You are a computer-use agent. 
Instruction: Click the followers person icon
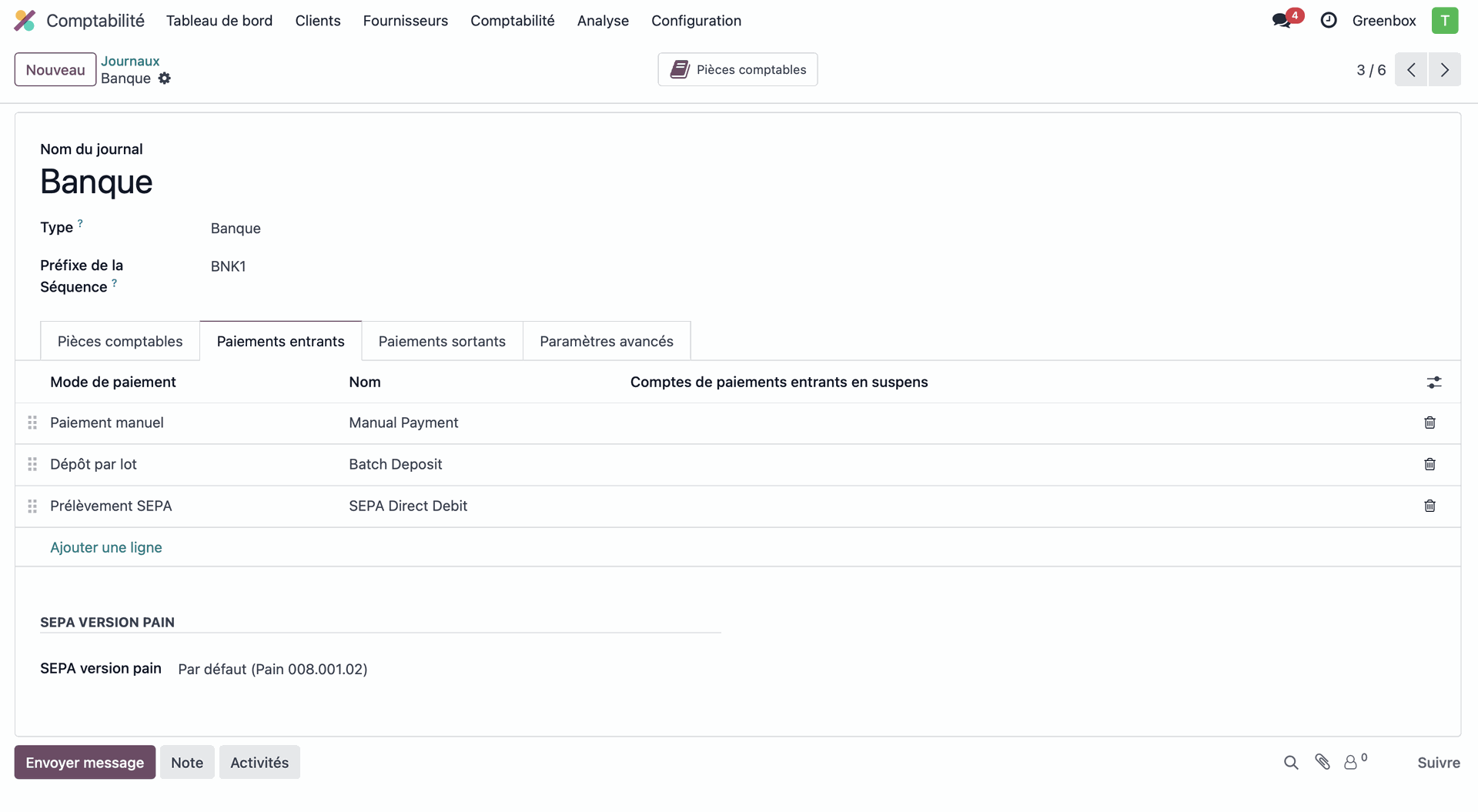[1351, 763]
